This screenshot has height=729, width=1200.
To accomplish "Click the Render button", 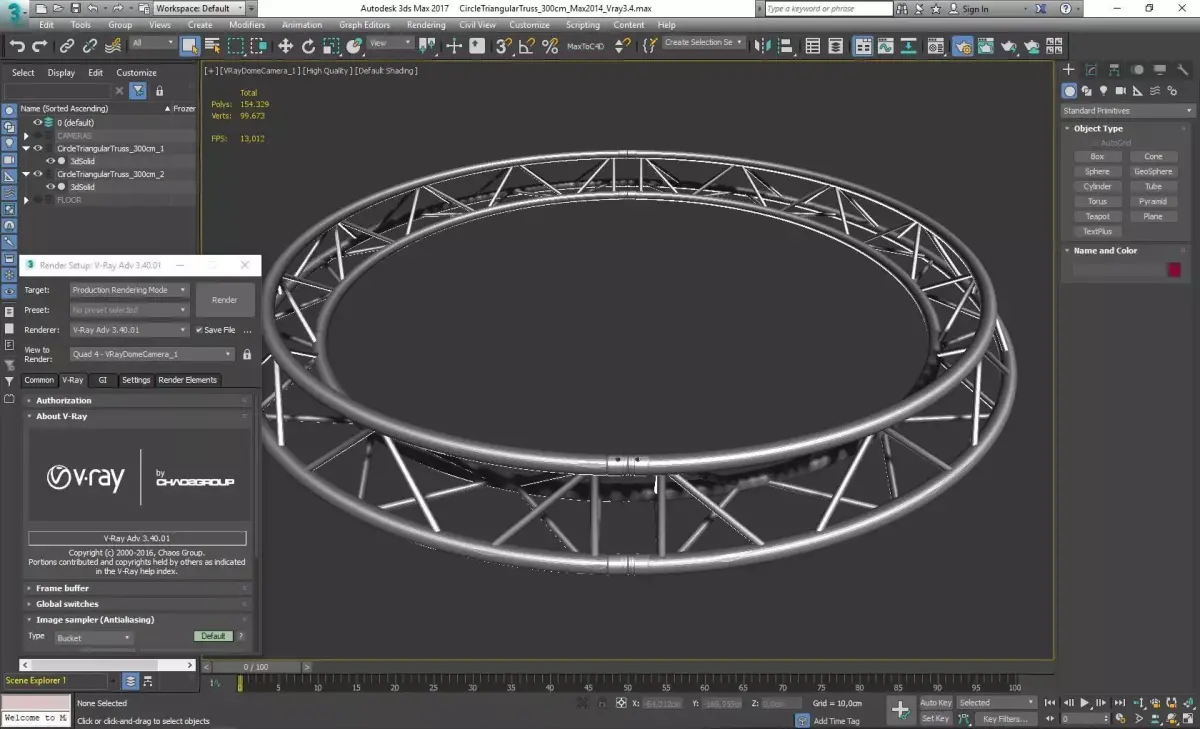I will 225,300.
